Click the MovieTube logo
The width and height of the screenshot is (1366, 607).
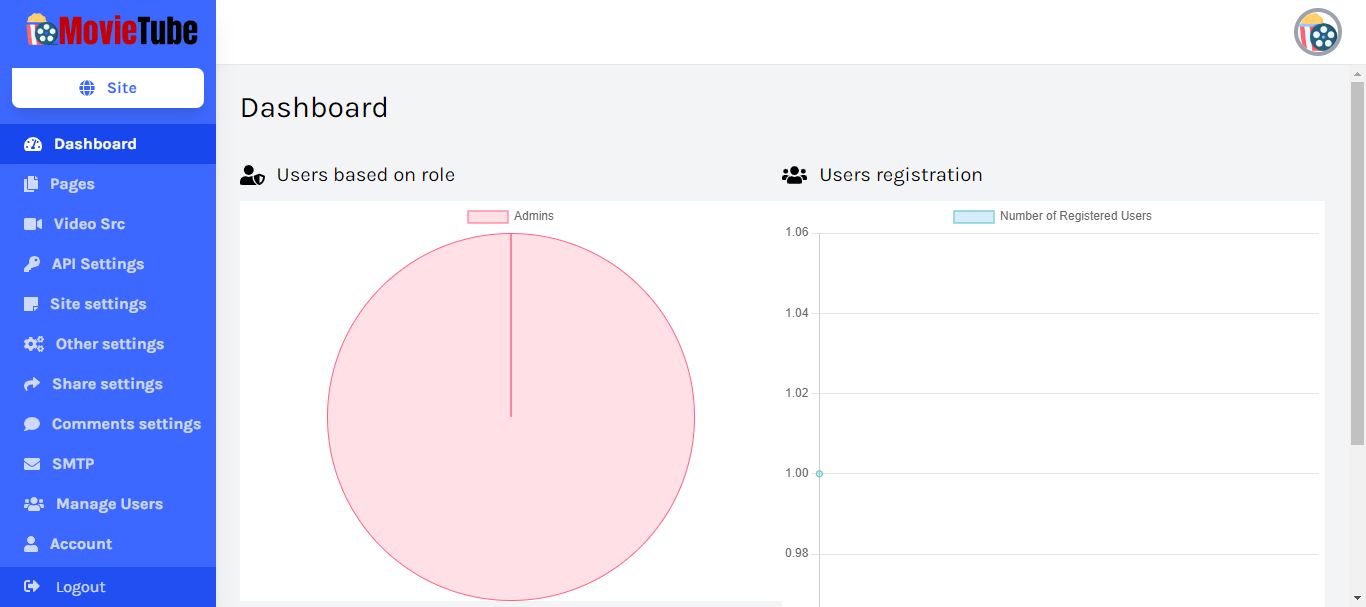[x=111, y=31]
